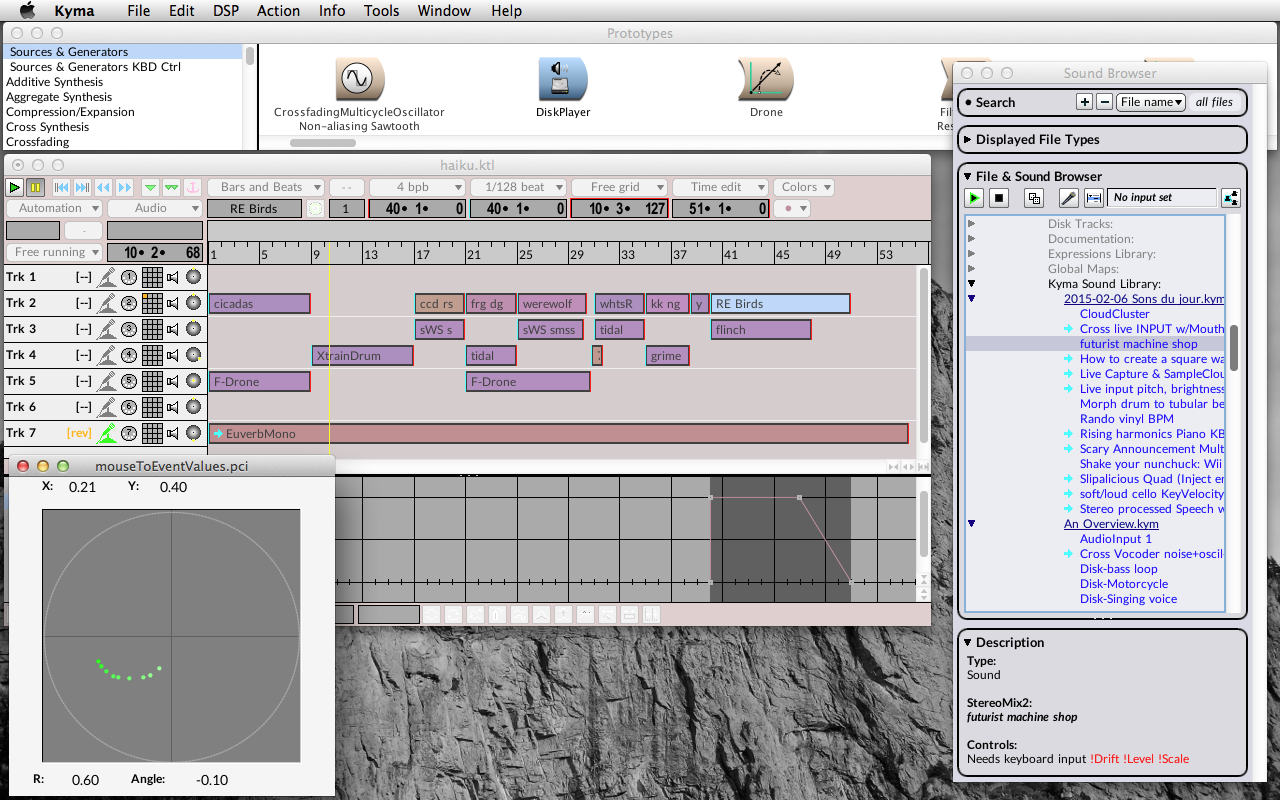This screenshot has width=1280, height=800.
Task: Click the signal-flow icon beside No input set
Action: coord(1230,198)
